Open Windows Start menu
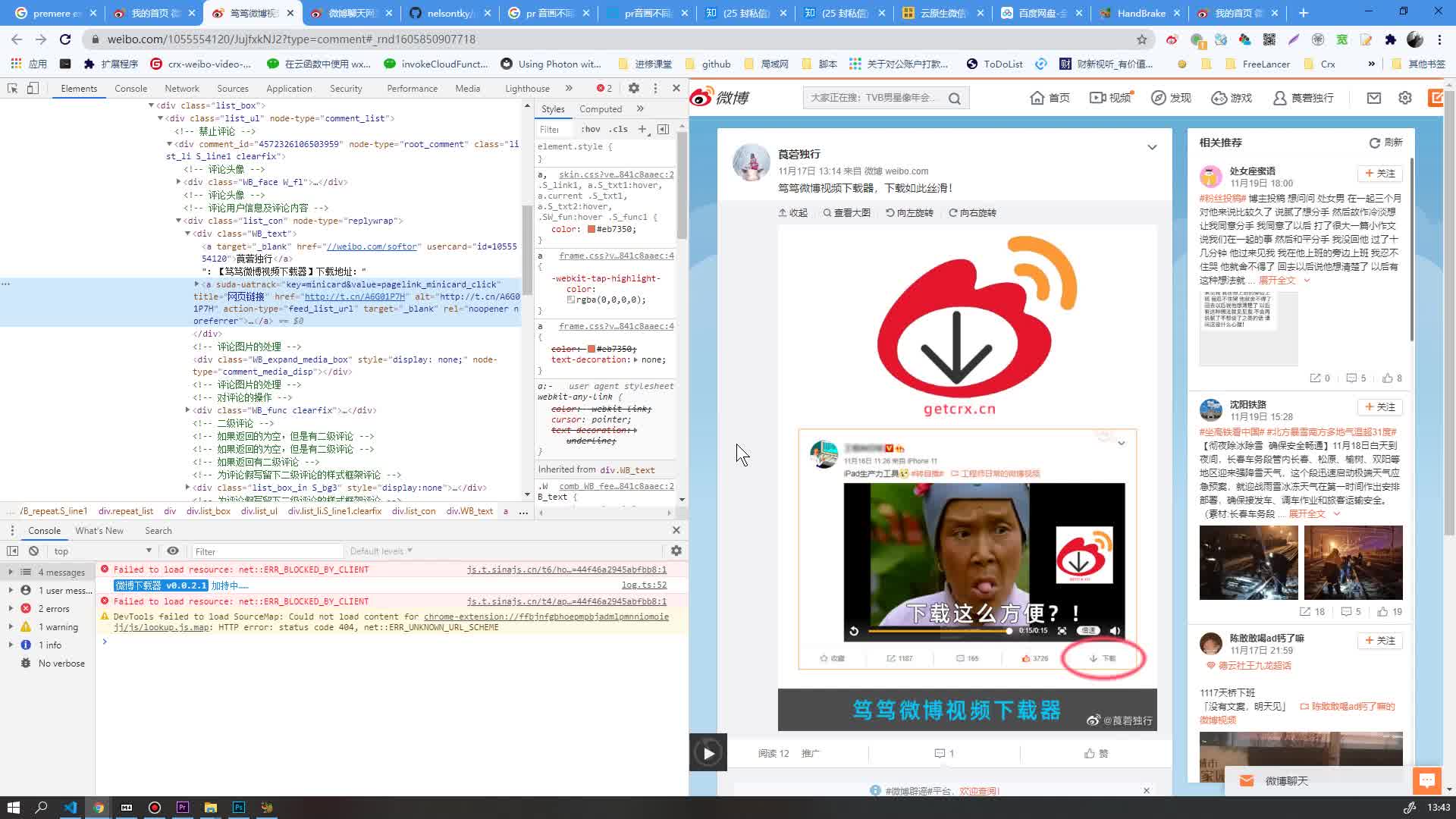 [x=13, y=808]
